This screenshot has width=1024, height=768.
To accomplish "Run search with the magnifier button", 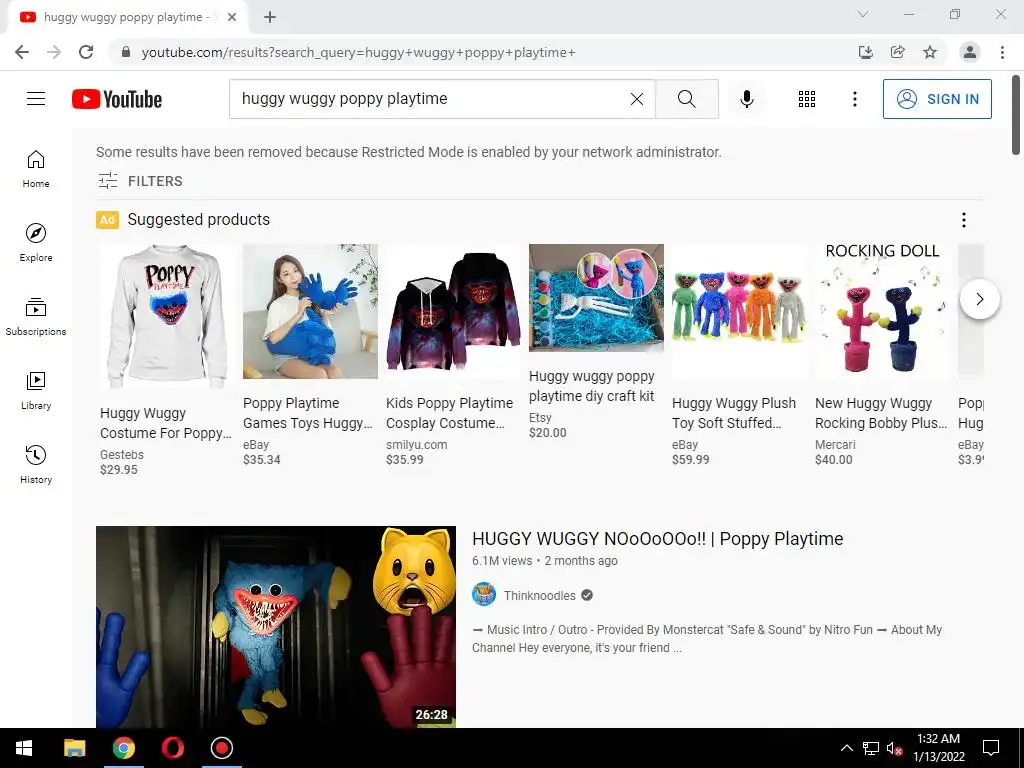I will click(686, 99).
